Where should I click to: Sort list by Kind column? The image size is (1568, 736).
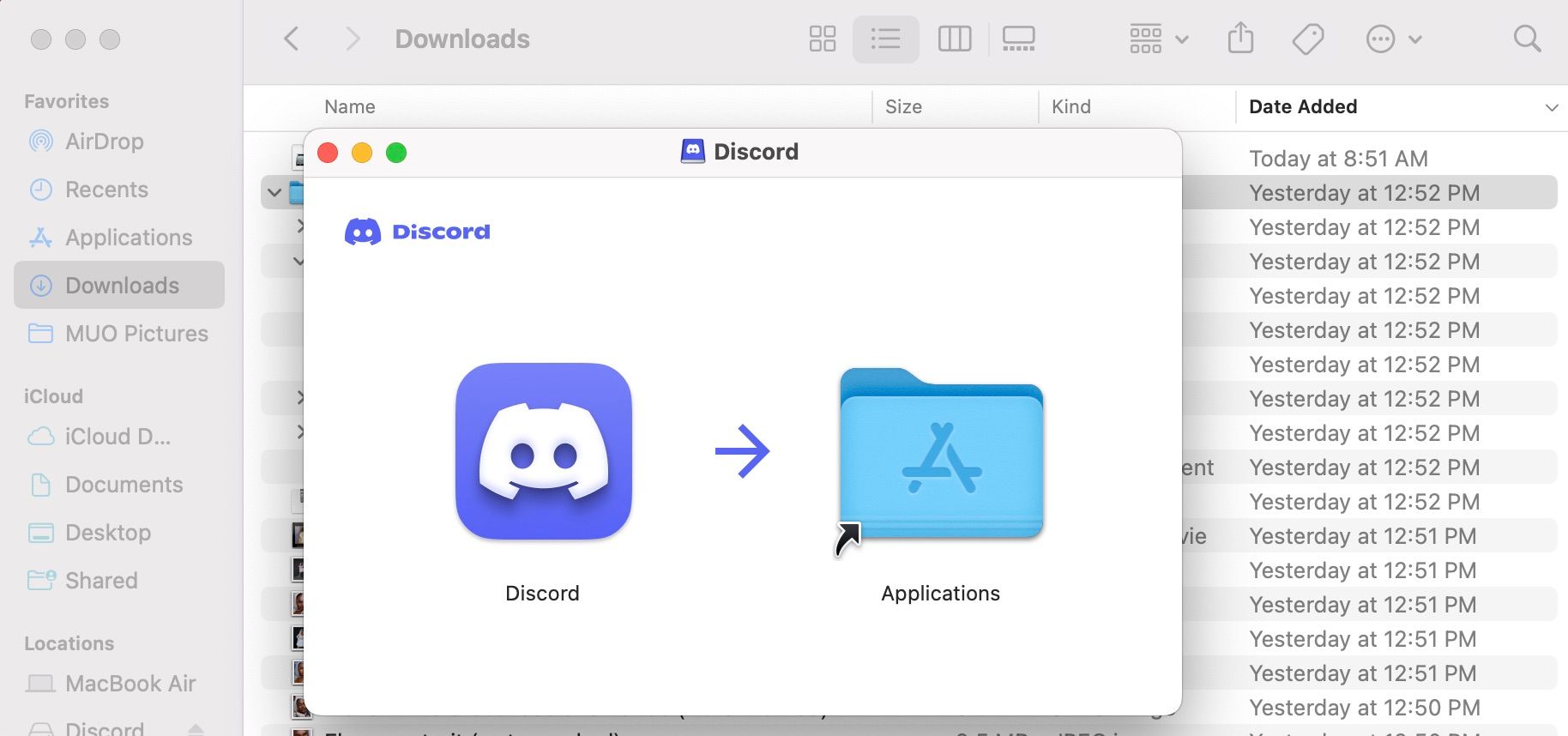pos(1071,107)
